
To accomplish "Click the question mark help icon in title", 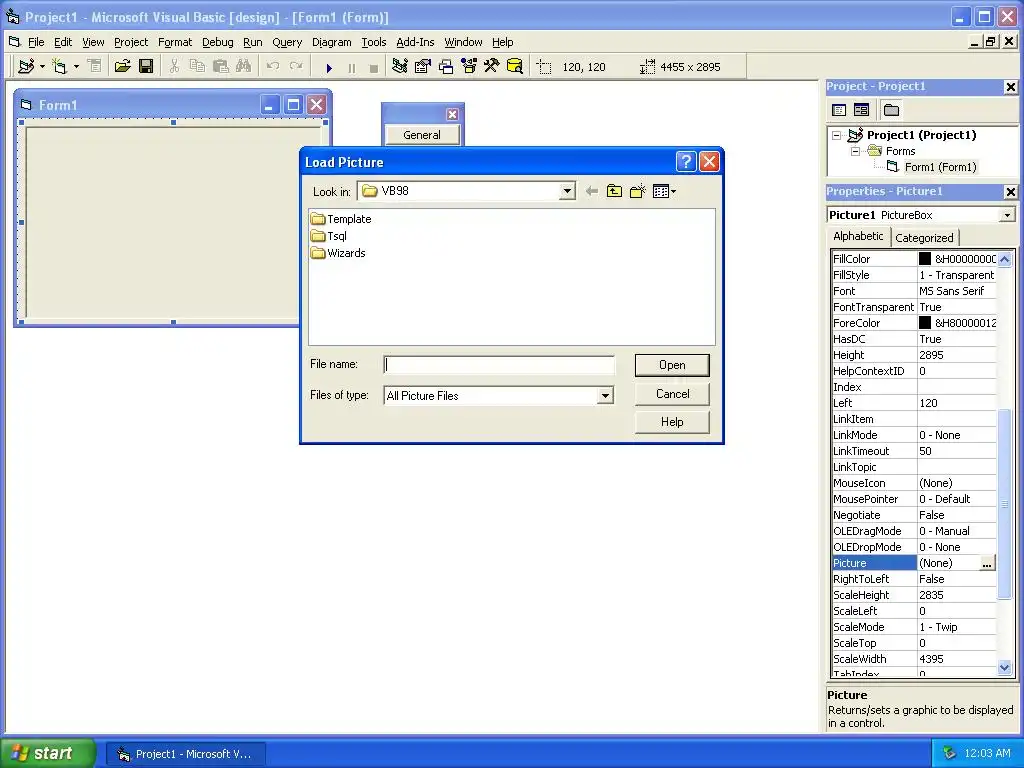I will tap(686, 161).
